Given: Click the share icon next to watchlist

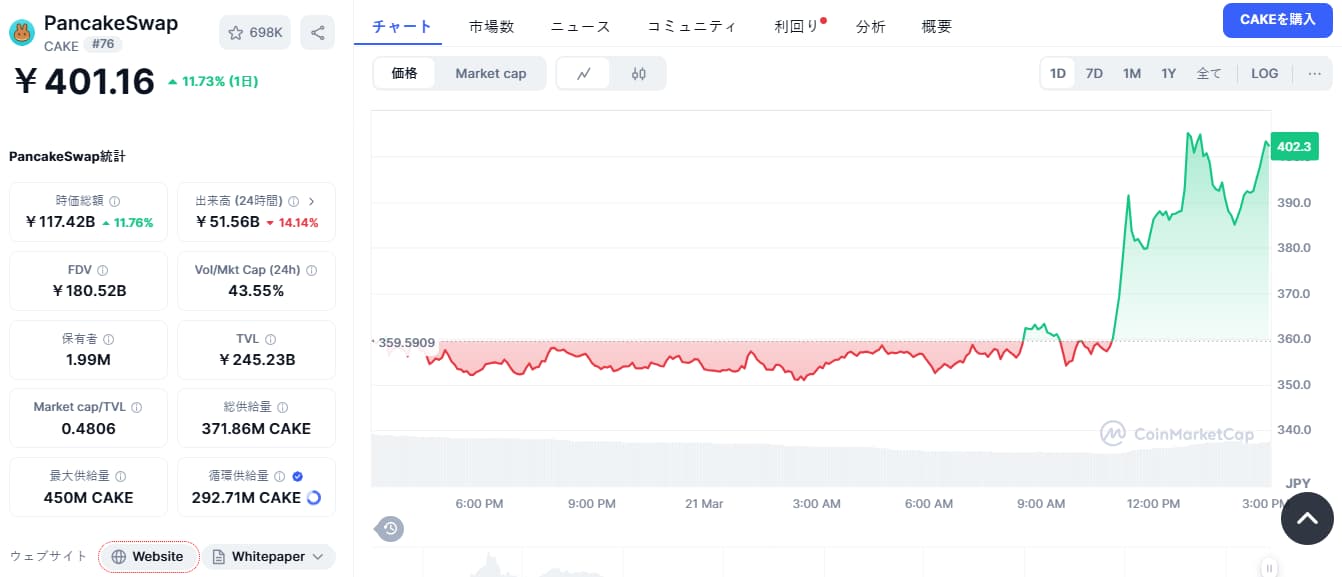Looking at the screenshot, I should coord(317,33).
